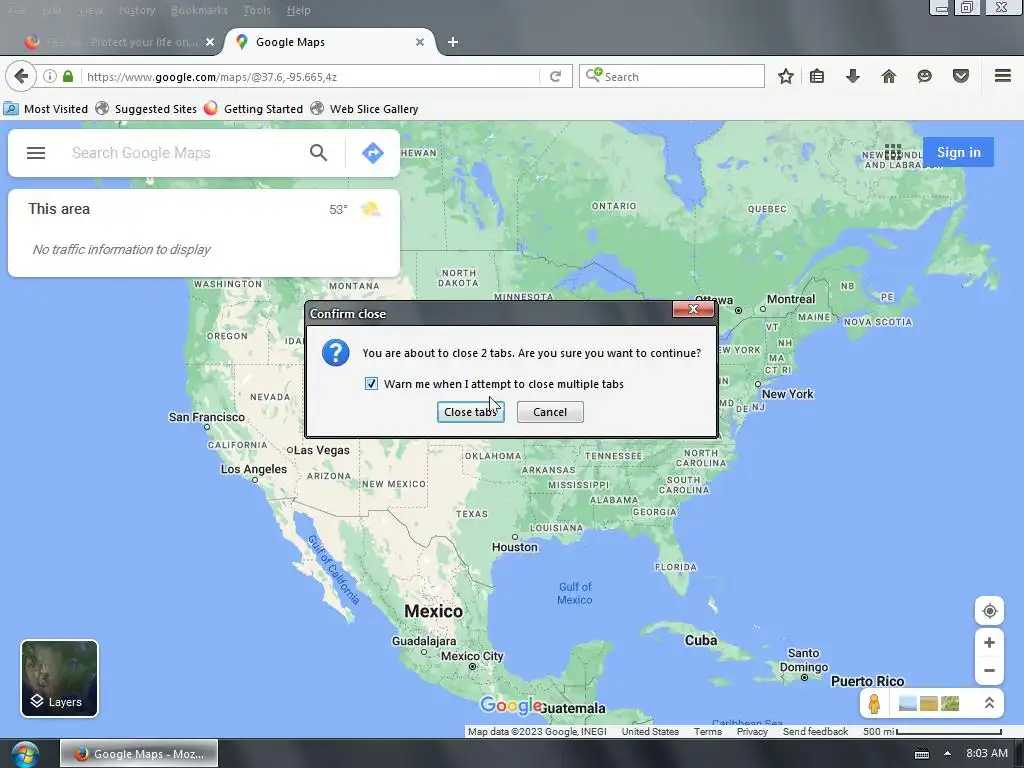This screenshot has height=768, width=1024.
Task: Open the Pocket icon in toolbar
Action: (x=961, y=76)
